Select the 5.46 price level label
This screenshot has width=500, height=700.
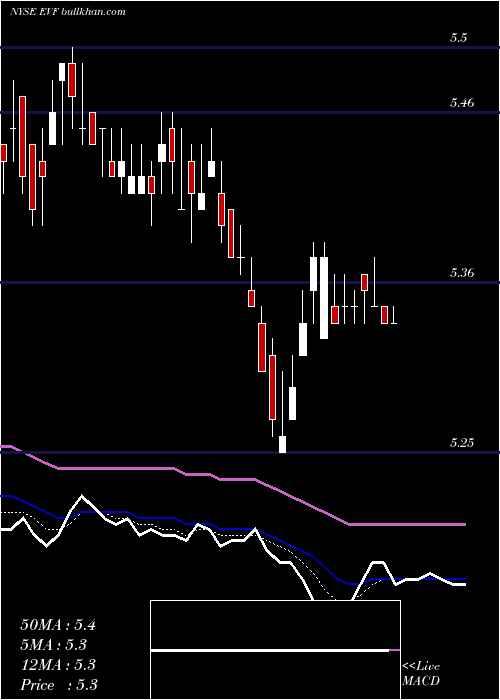(x=461, y=103)
